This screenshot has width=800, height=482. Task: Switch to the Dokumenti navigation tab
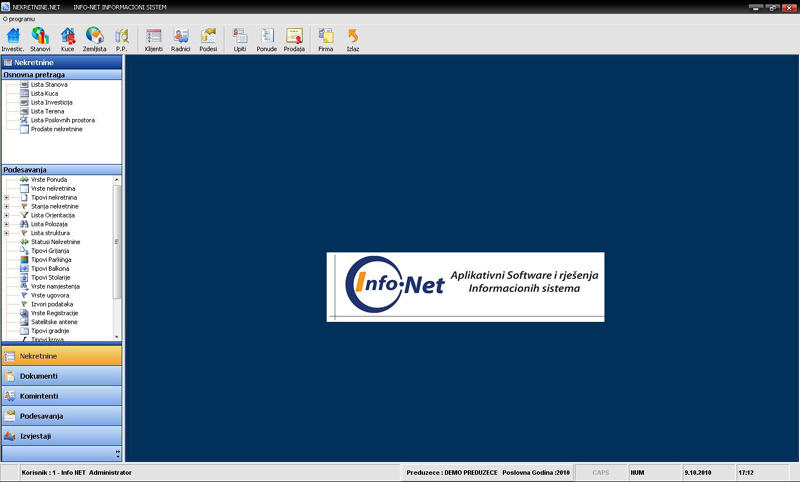click(x=62, y=376)
